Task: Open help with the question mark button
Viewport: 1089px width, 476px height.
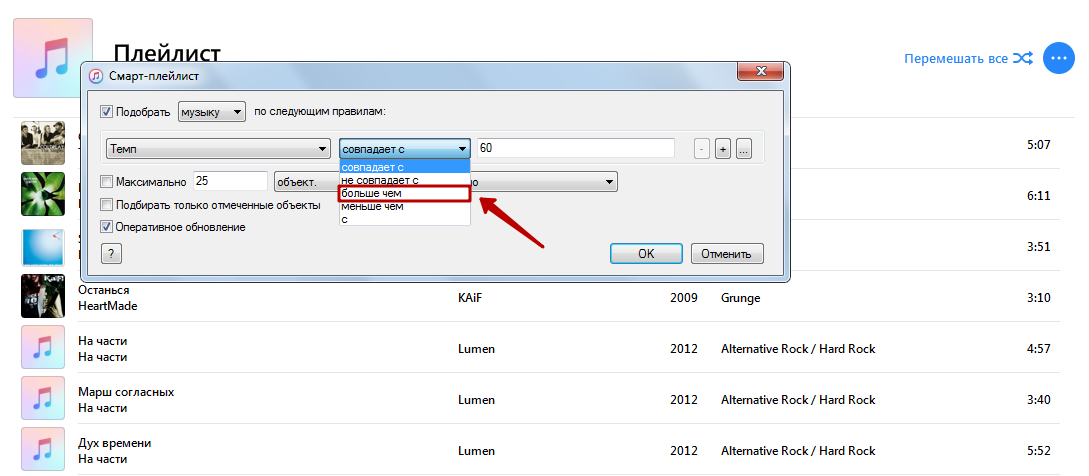Action: 111,254
